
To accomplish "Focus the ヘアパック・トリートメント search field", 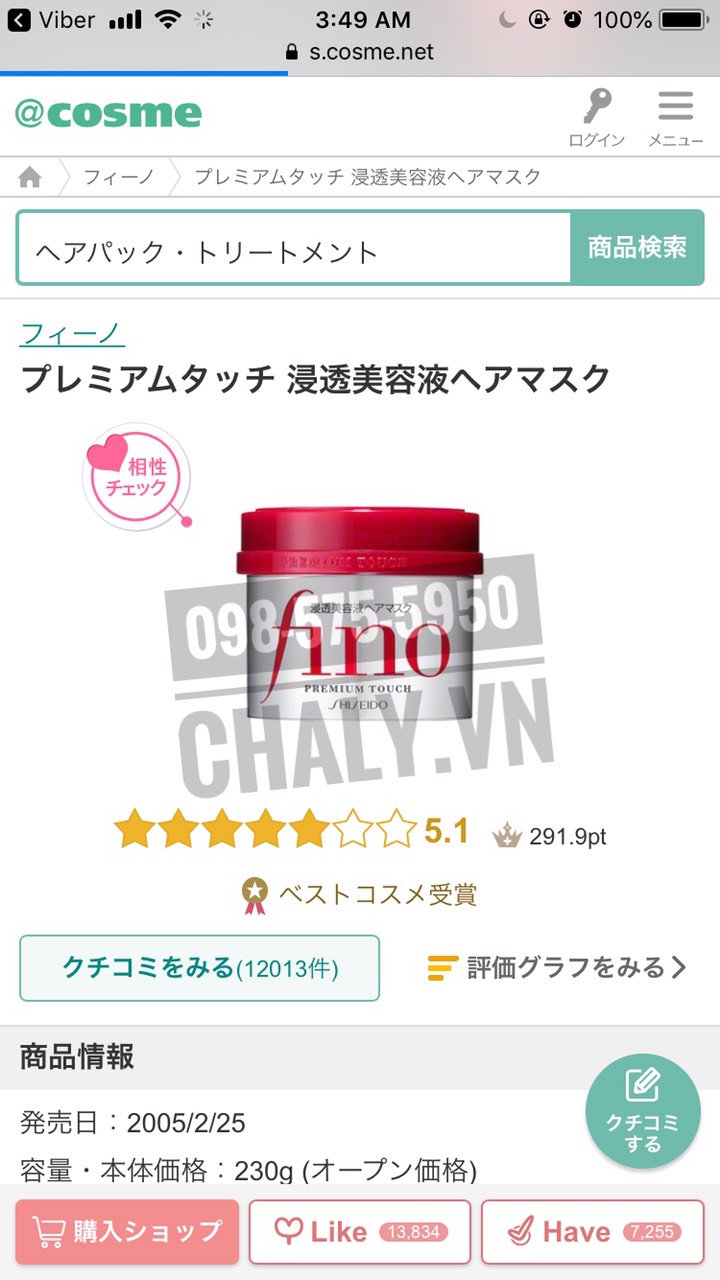I will coord(294,247).
